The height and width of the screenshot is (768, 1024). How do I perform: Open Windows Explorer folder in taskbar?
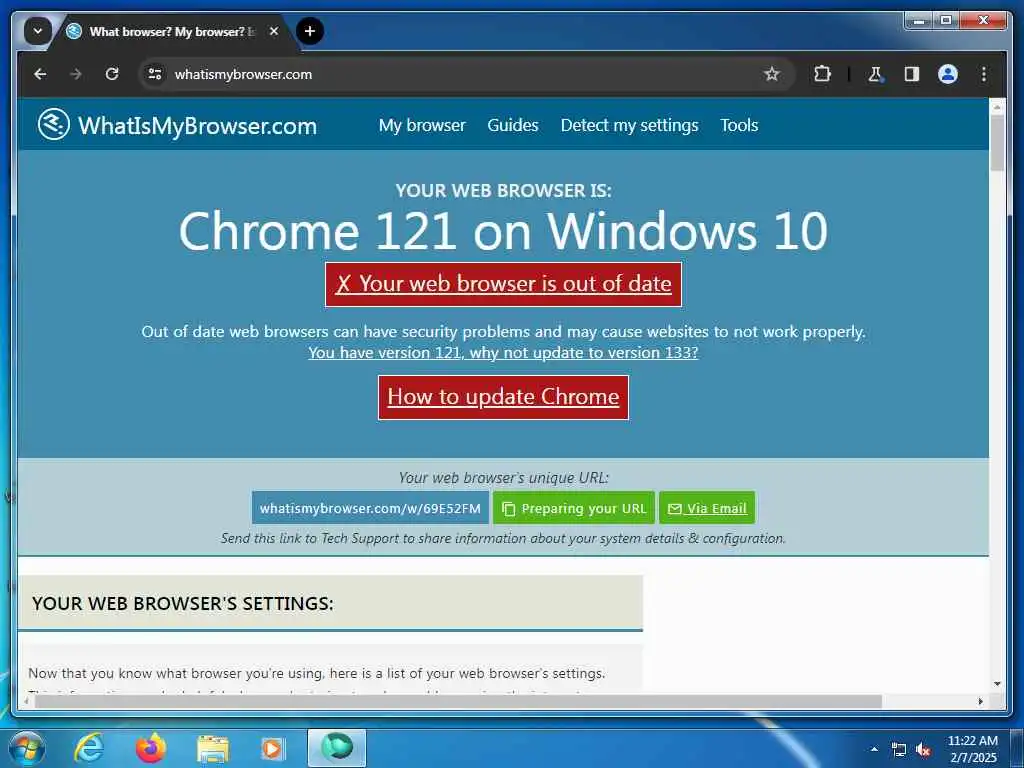212,748
